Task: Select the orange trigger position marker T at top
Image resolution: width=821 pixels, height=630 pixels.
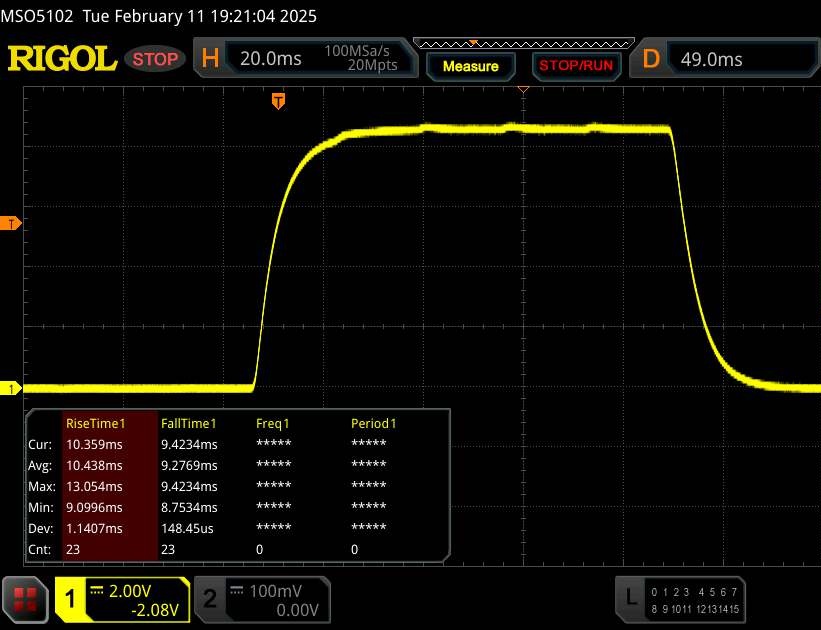Action: (x=279, y=101)
